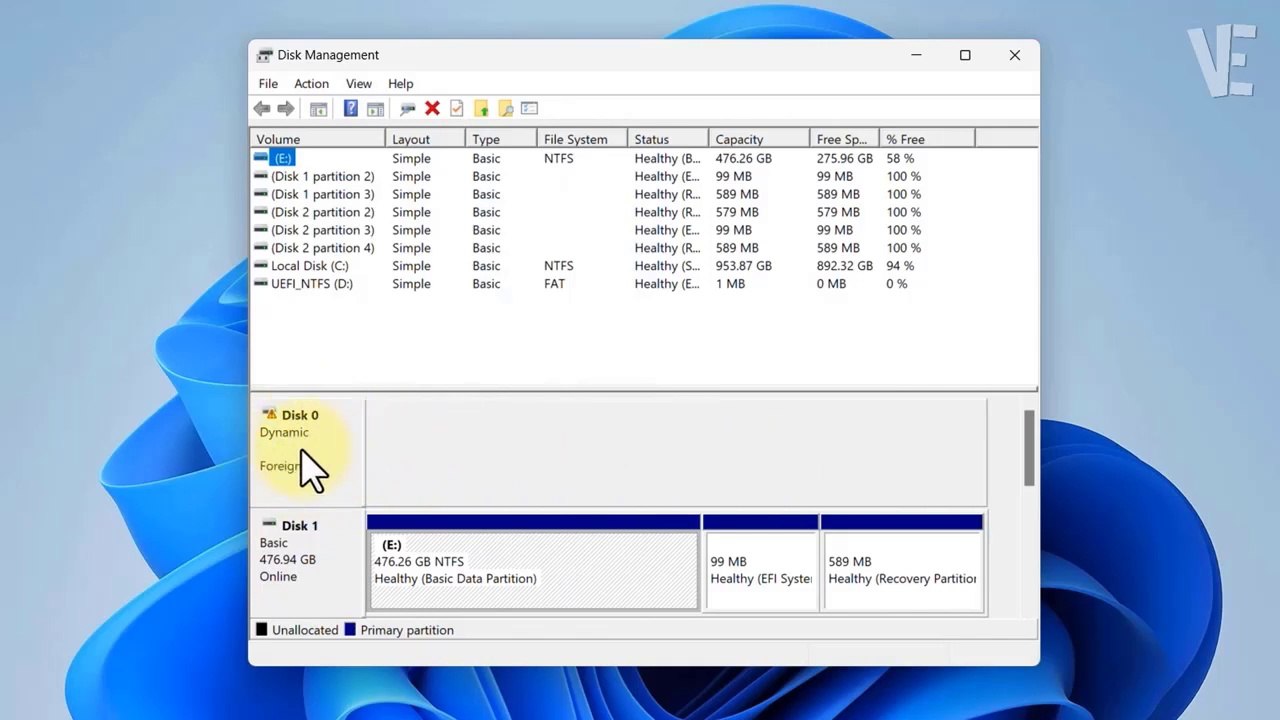
Task: Click the document checkmark toolbar icon
Action: (x=457, y=108)
